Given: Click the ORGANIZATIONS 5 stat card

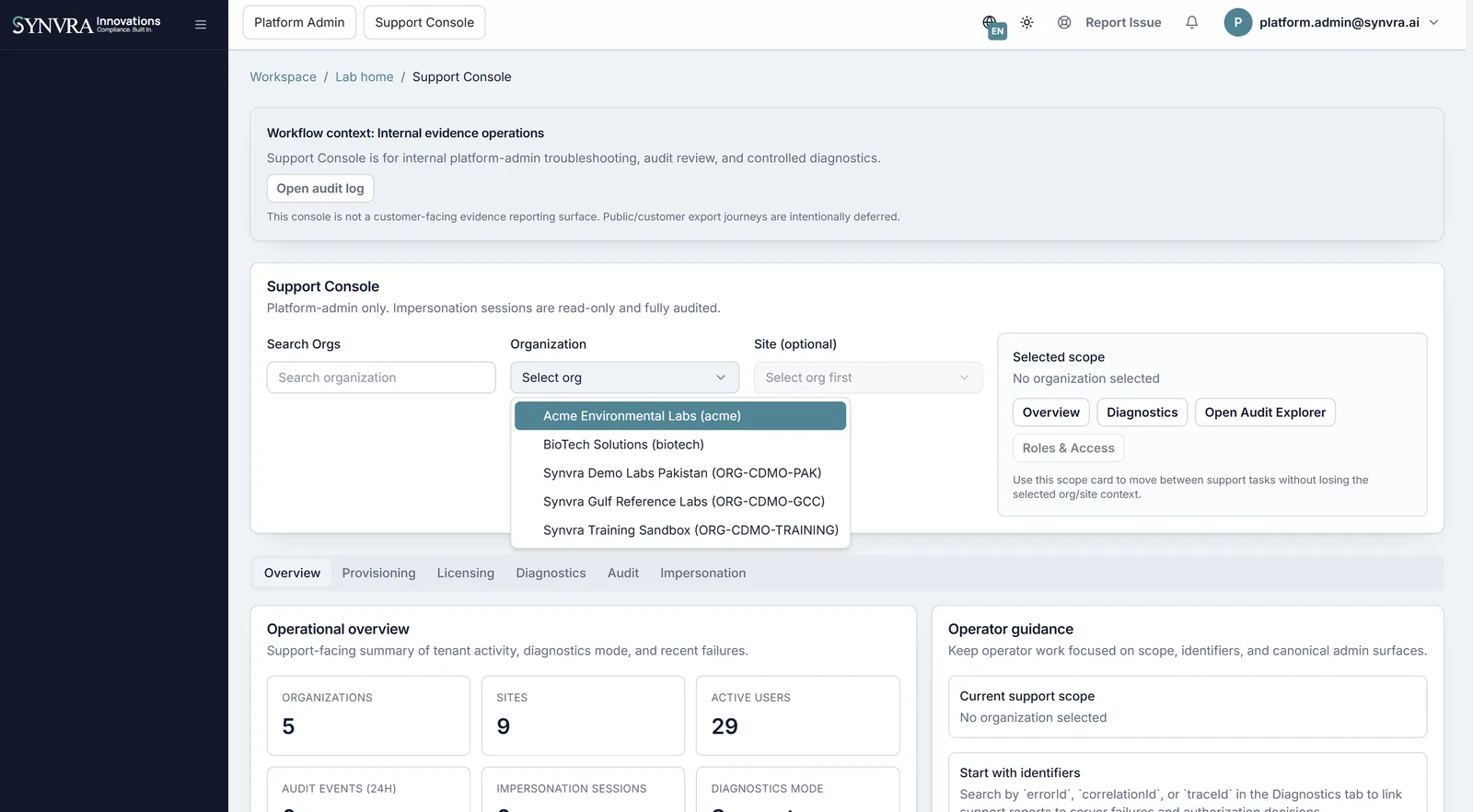Looking at the screenshot, I should pos(368,715).
